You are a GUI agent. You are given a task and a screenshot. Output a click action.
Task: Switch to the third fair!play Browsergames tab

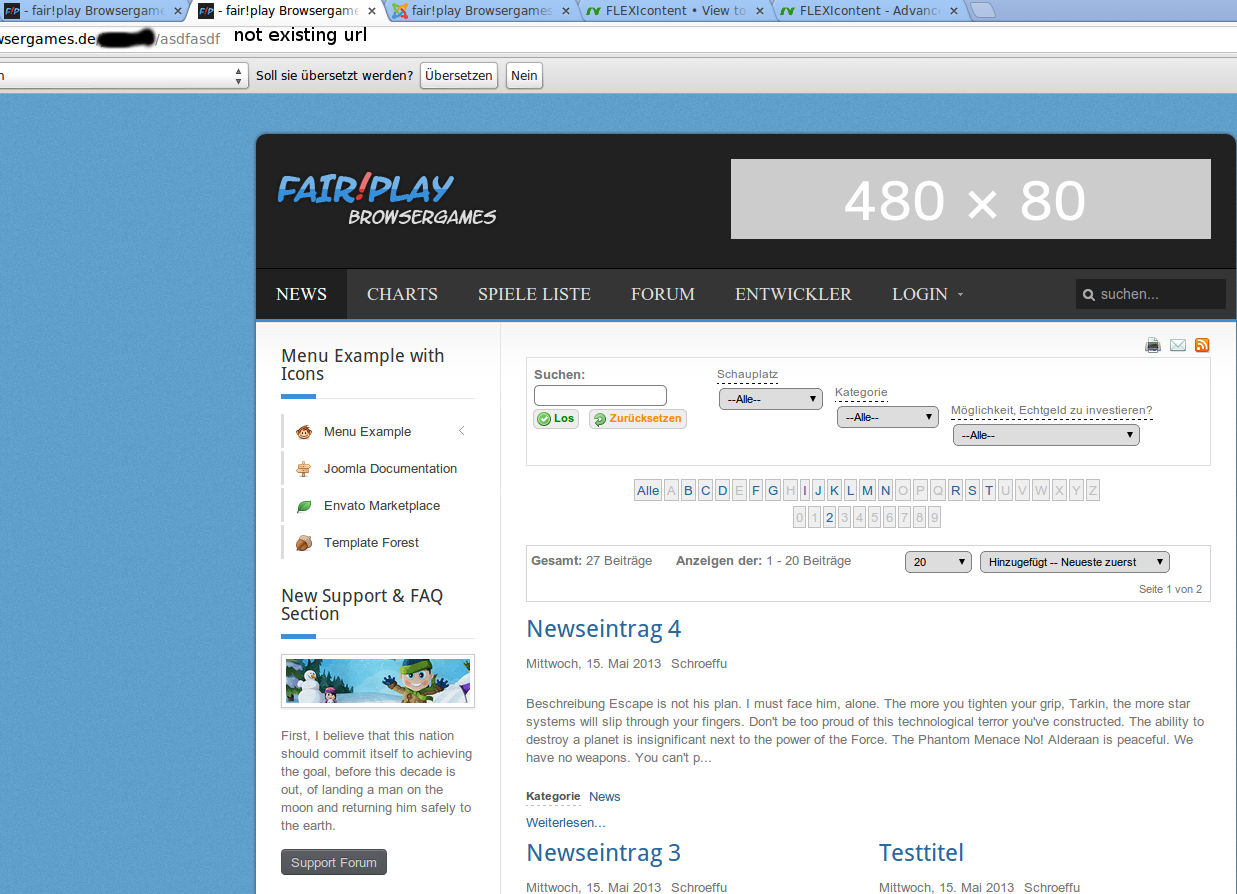coord(480,11)
